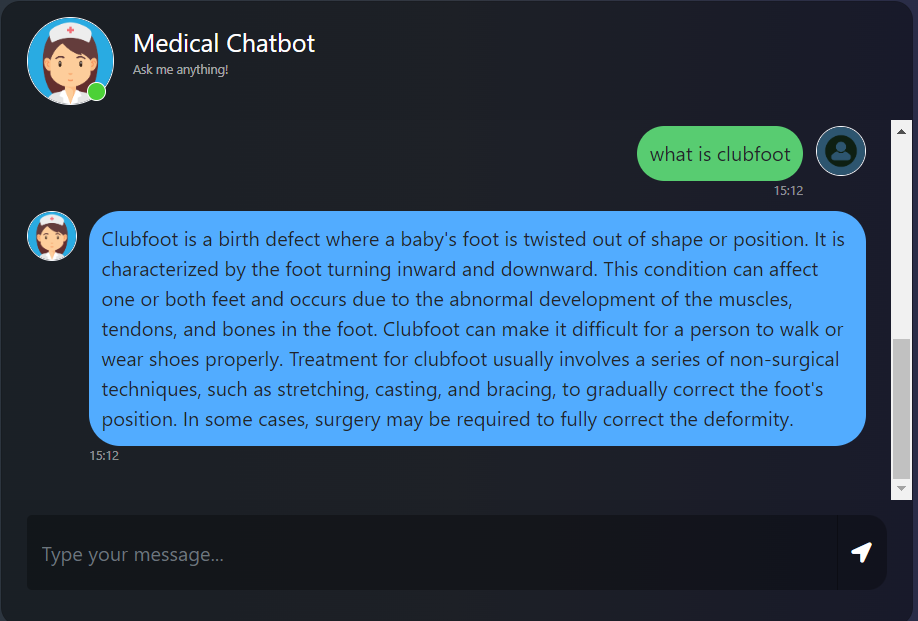Screen dimensions: 918x621
Task: Click the scrollbar track above the thumb
Action: (x=901, y=240)
